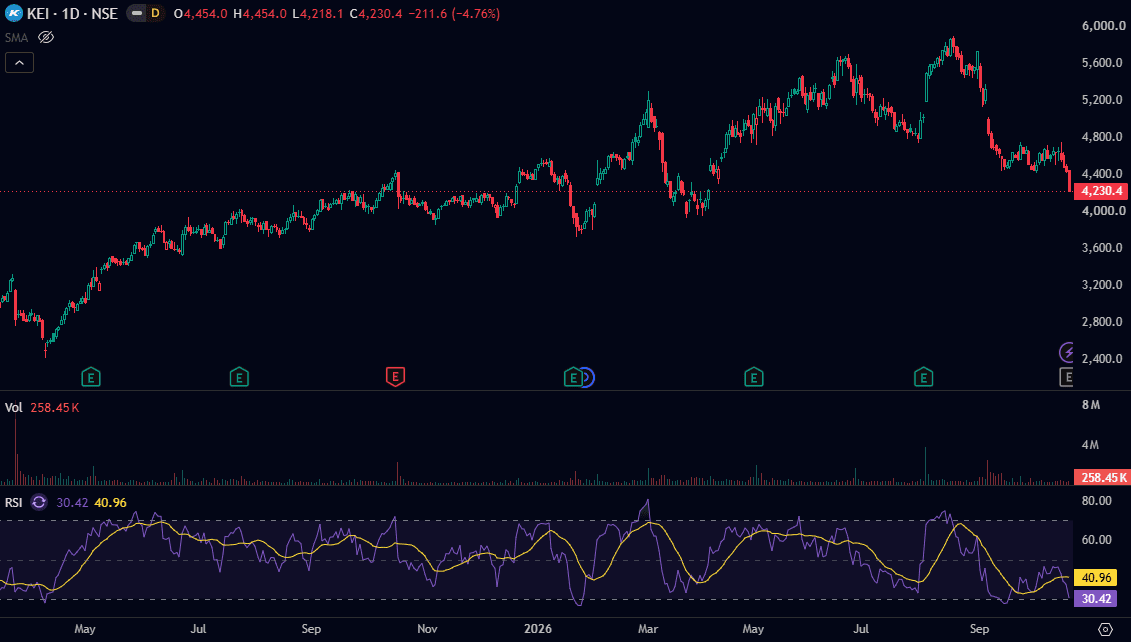Click the KEI symbol logo icon
This screenshot has height=642, width=1131.
click(14, 13)
